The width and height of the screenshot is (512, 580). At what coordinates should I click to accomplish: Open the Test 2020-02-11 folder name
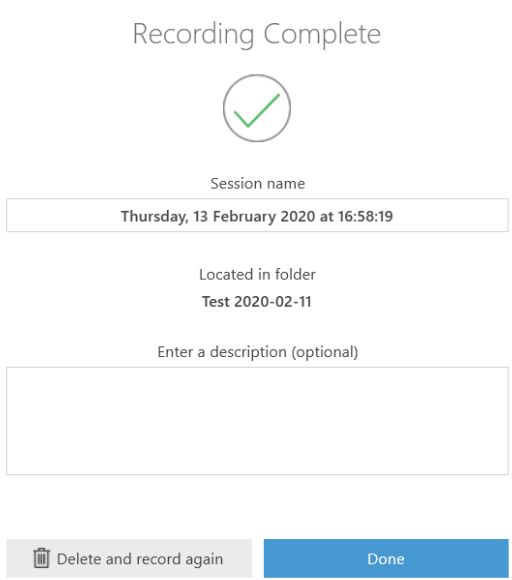point(257,301)
